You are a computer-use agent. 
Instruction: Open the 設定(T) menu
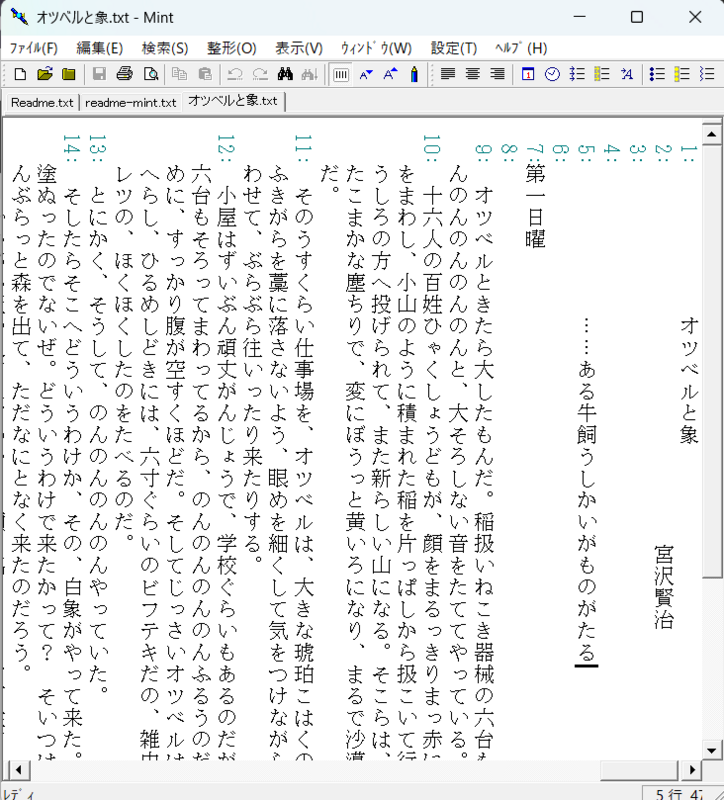click(453, 48)
